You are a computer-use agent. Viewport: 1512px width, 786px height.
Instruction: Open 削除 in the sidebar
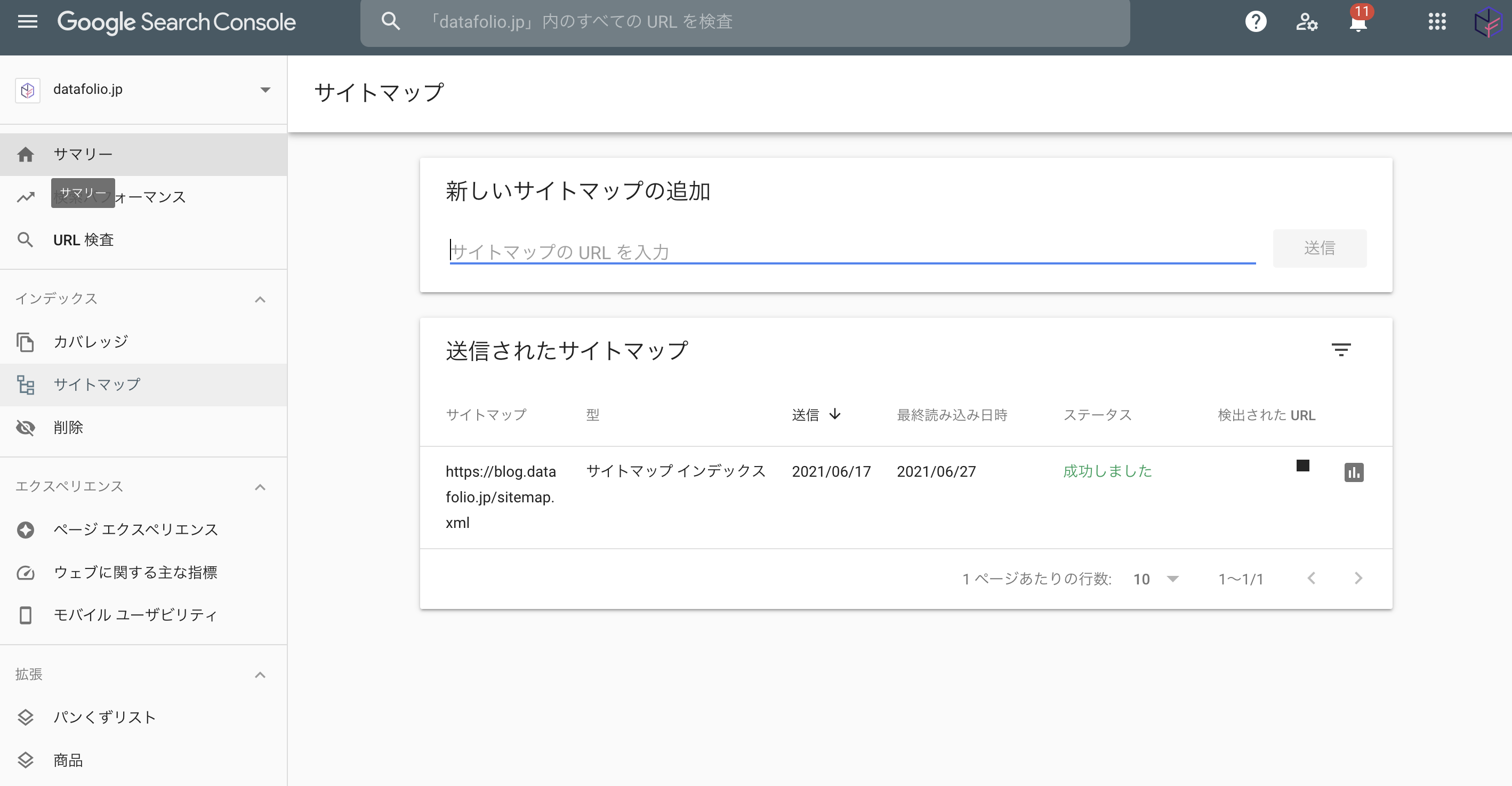(143, 427)
